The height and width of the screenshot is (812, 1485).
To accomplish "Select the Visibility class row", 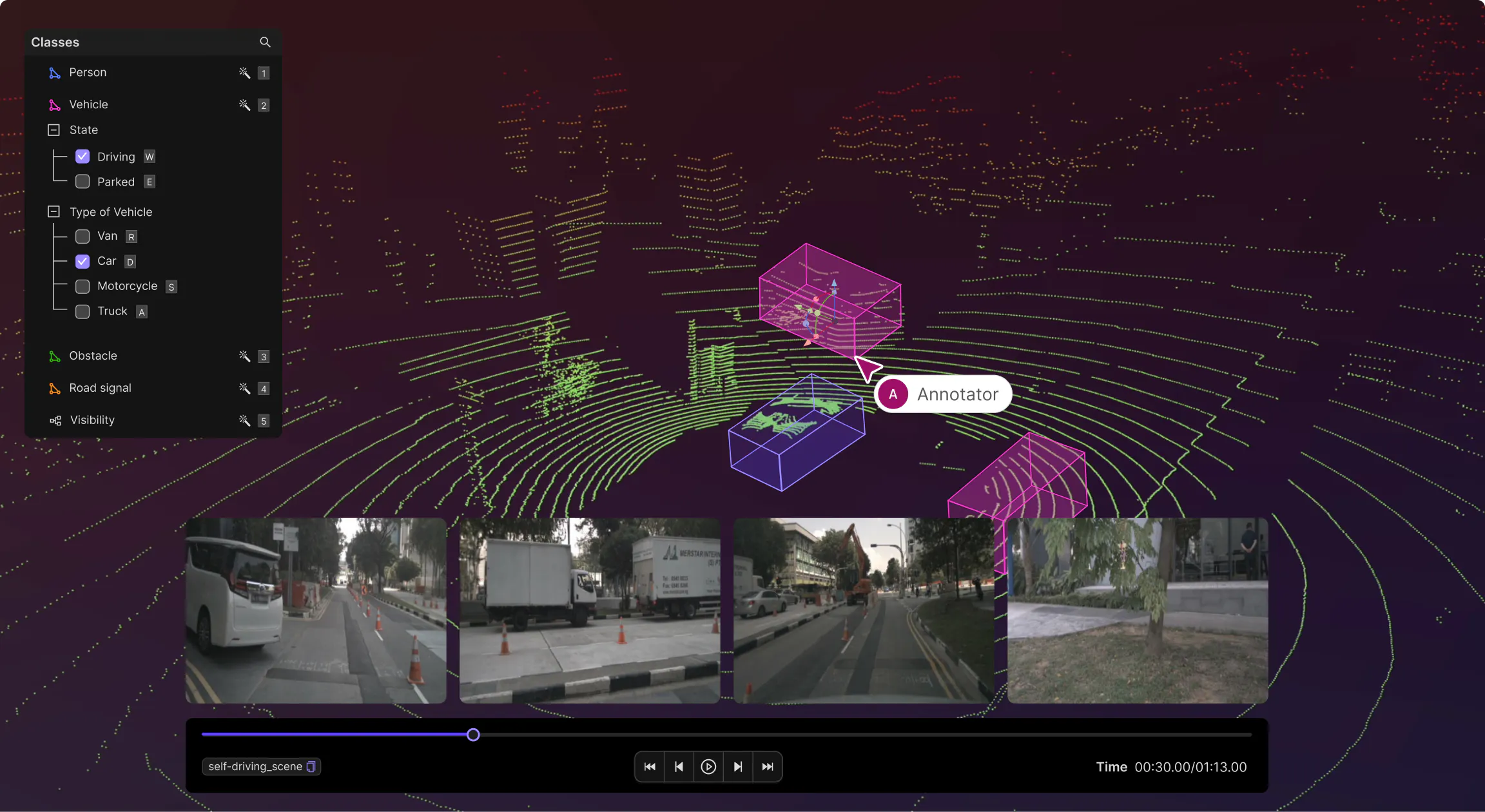I will 153,420.
